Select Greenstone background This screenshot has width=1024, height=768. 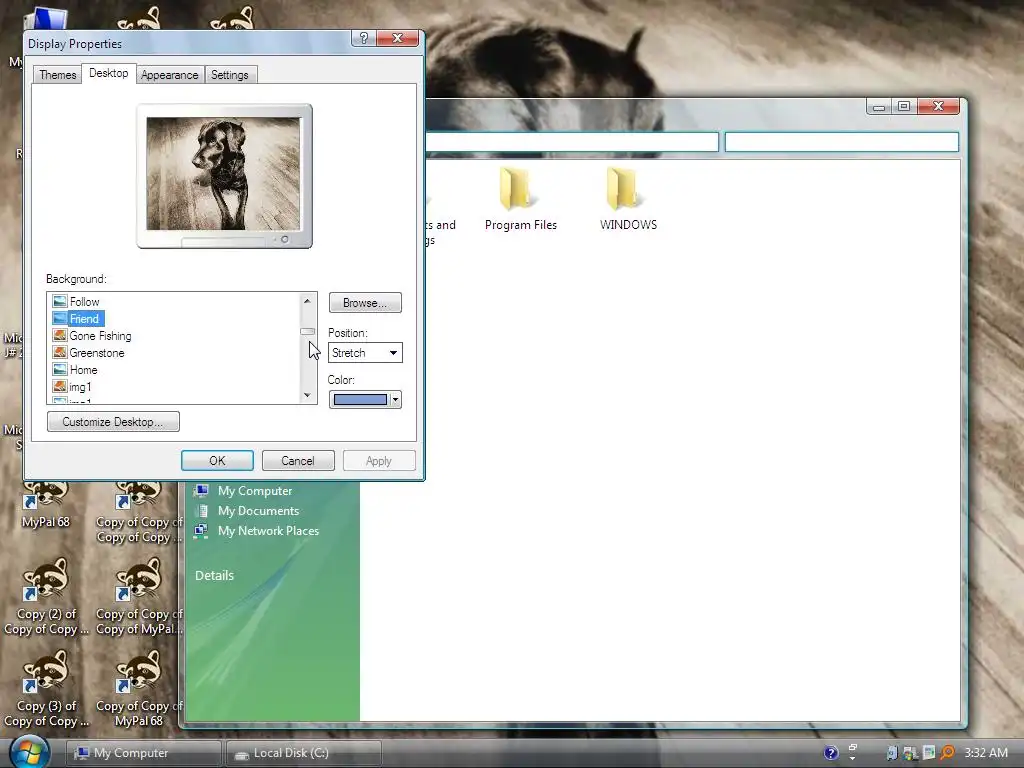(97, 353)
